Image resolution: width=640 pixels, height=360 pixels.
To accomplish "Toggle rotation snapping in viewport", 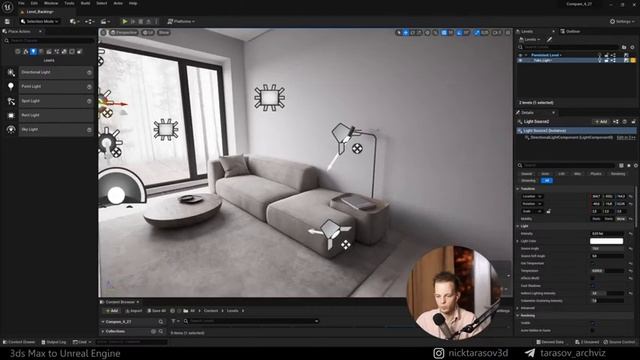I will point(460,33).
